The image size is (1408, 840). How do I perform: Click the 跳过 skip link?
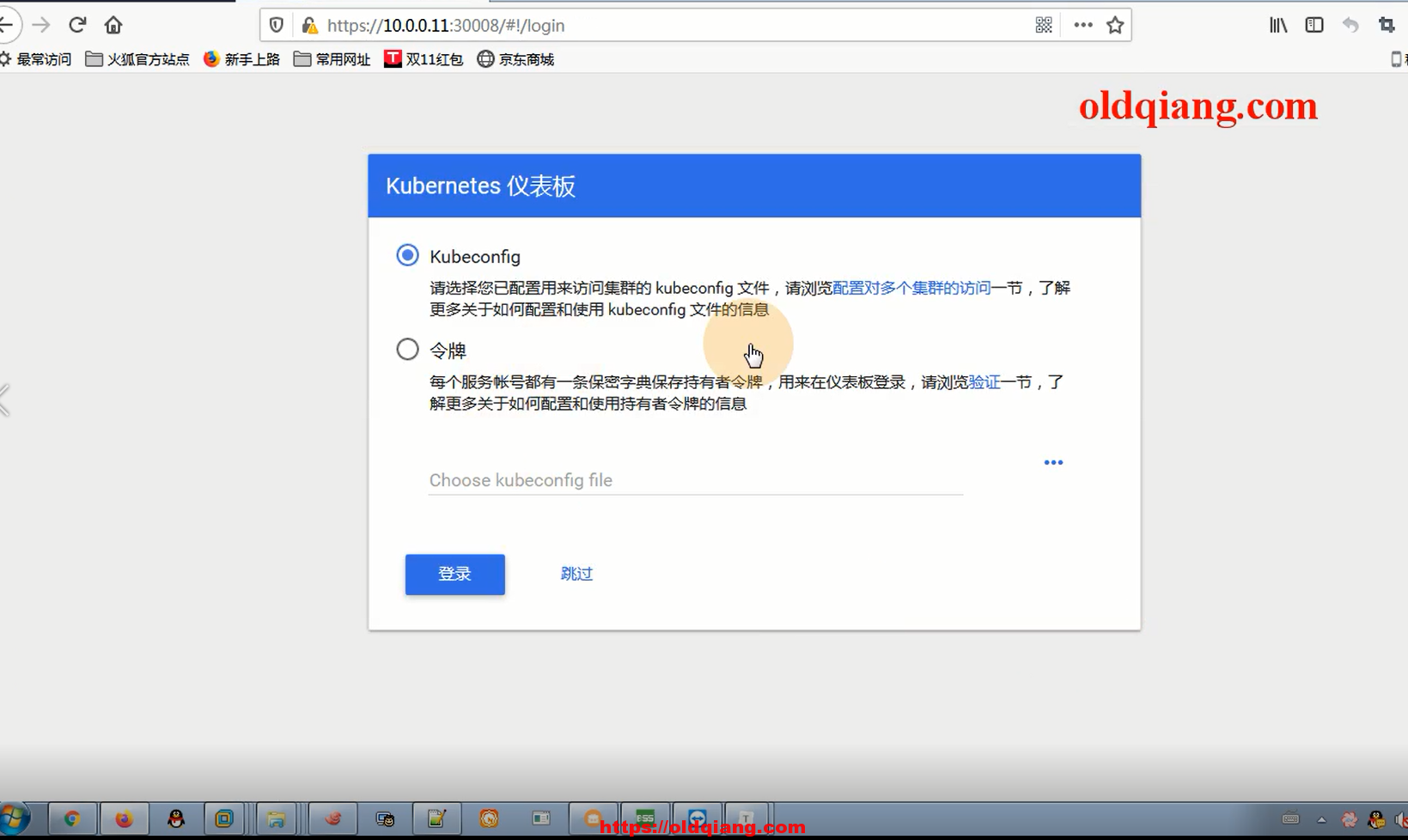click(x=576, y=574)
